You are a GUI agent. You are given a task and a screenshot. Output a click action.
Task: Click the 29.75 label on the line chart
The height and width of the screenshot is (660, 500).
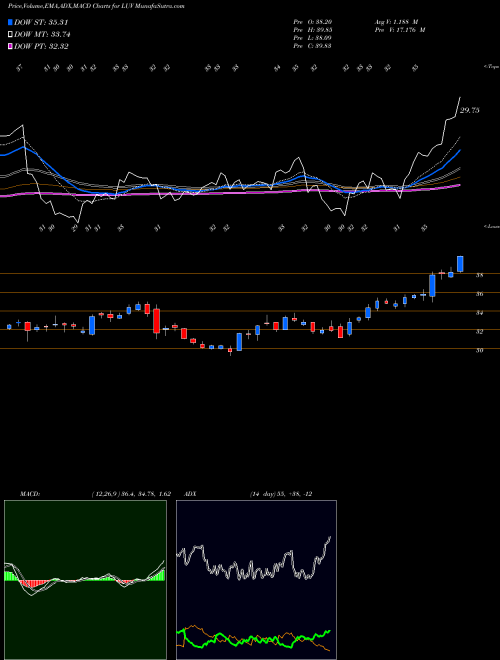pos(470,110)
